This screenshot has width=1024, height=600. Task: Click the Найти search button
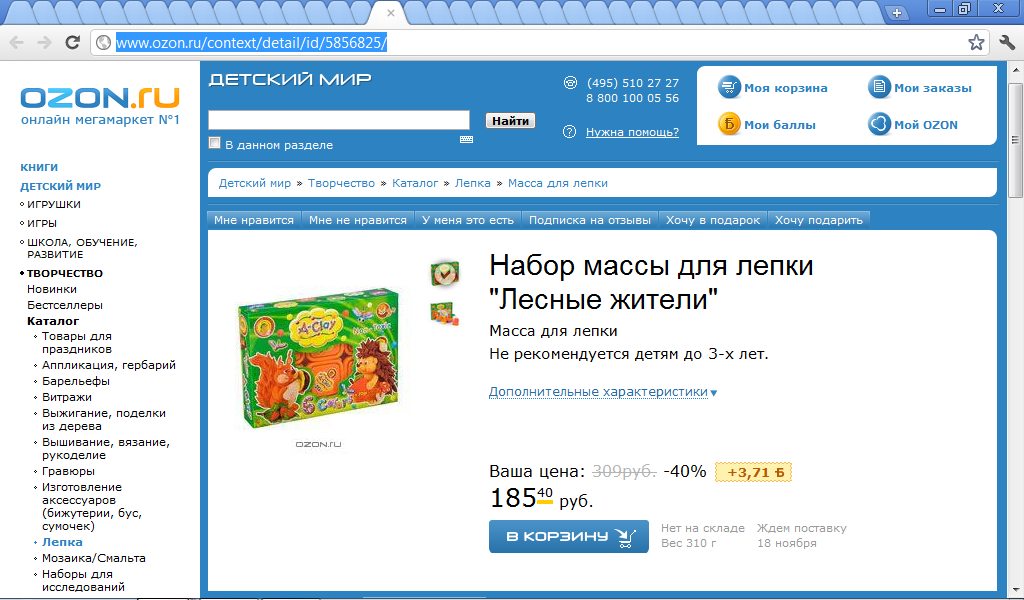point(510,121)
